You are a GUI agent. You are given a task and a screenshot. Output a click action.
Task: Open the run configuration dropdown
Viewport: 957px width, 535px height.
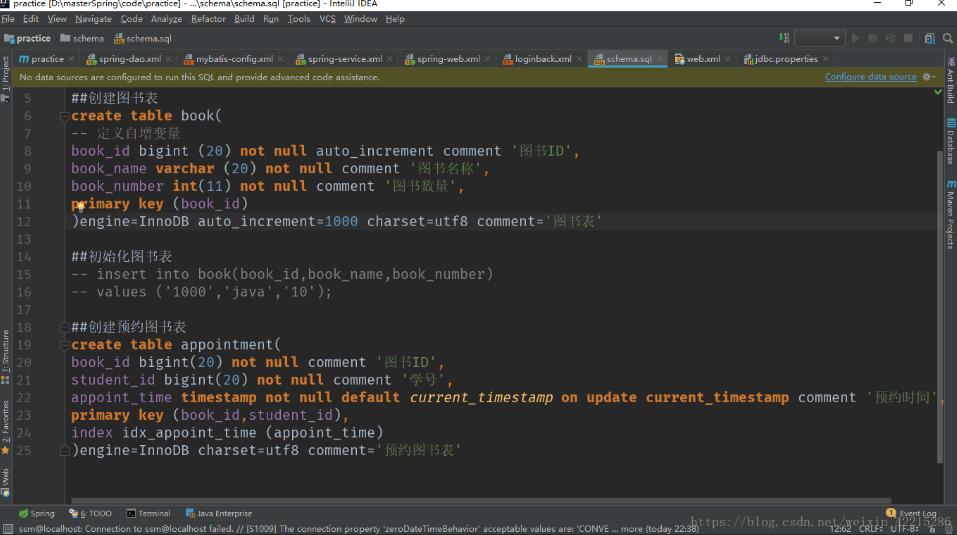820,38
